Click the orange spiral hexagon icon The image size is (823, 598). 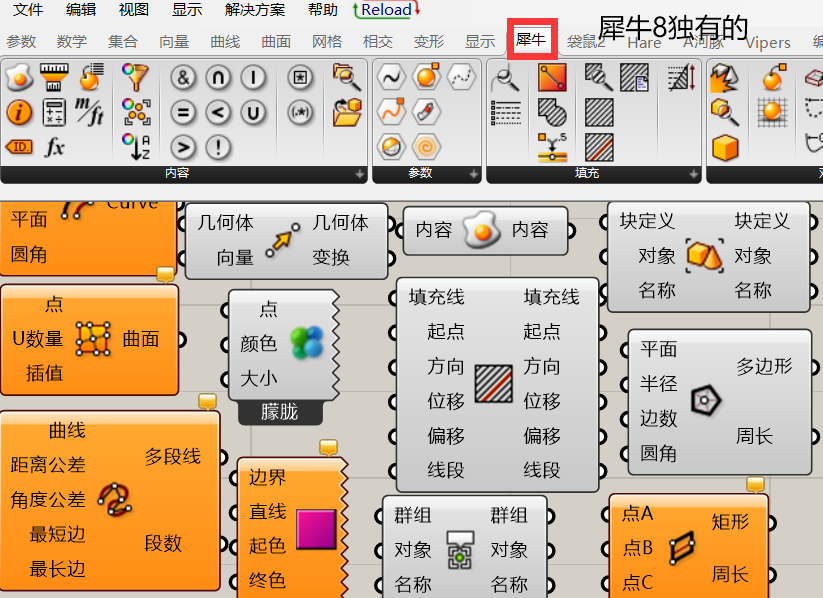click(x=426, y=148)
